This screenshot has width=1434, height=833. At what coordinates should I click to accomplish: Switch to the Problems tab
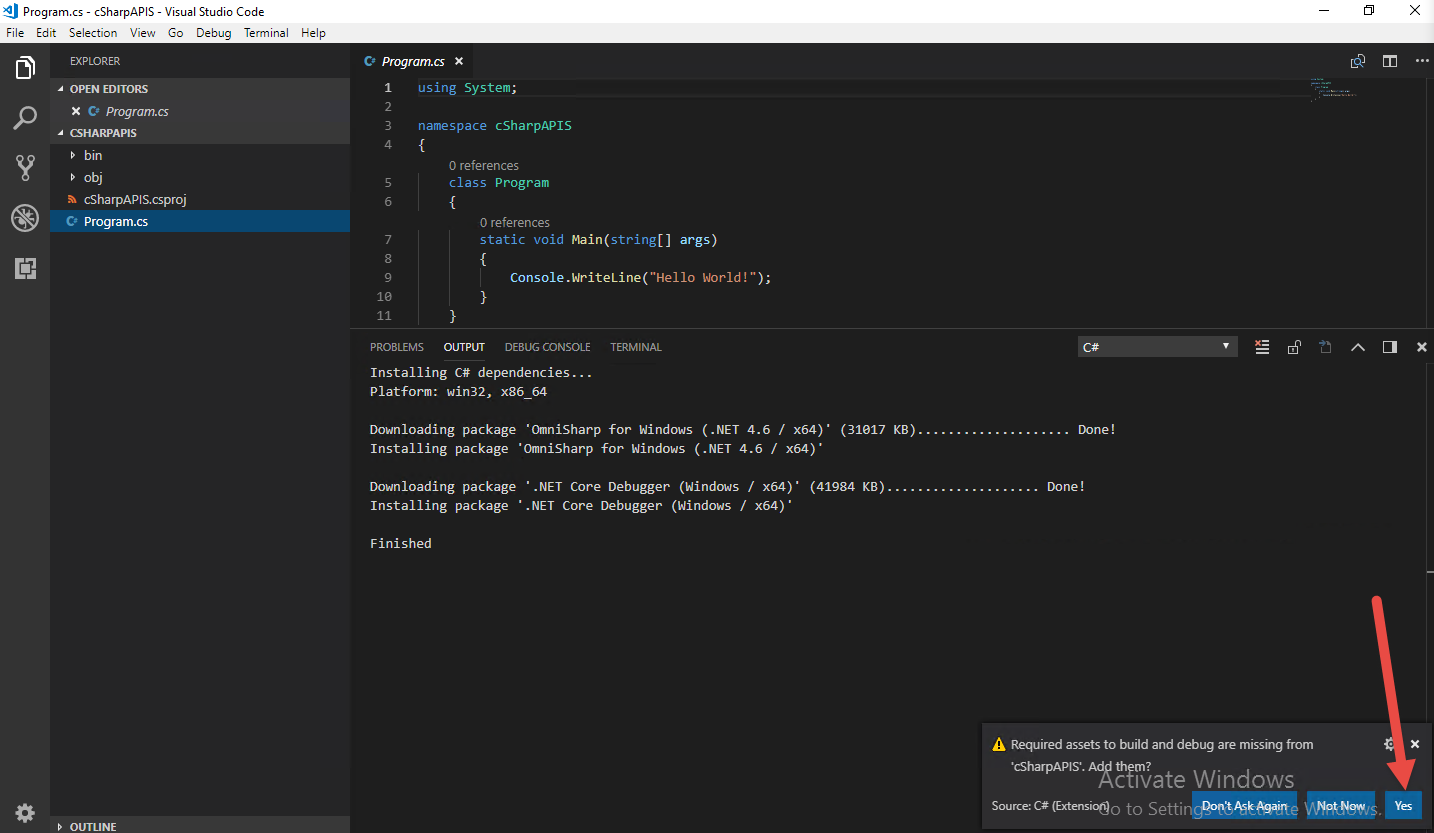point(397,347)
